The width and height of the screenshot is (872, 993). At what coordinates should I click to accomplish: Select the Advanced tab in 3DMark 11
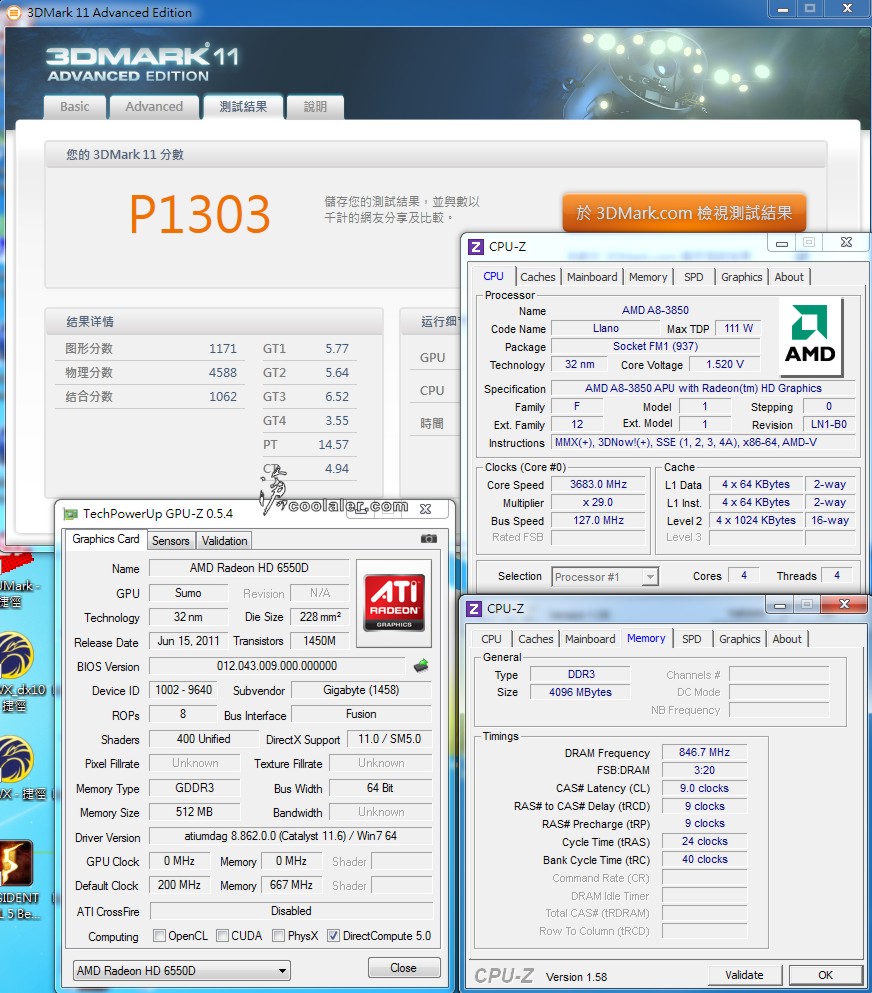[154, 107]
